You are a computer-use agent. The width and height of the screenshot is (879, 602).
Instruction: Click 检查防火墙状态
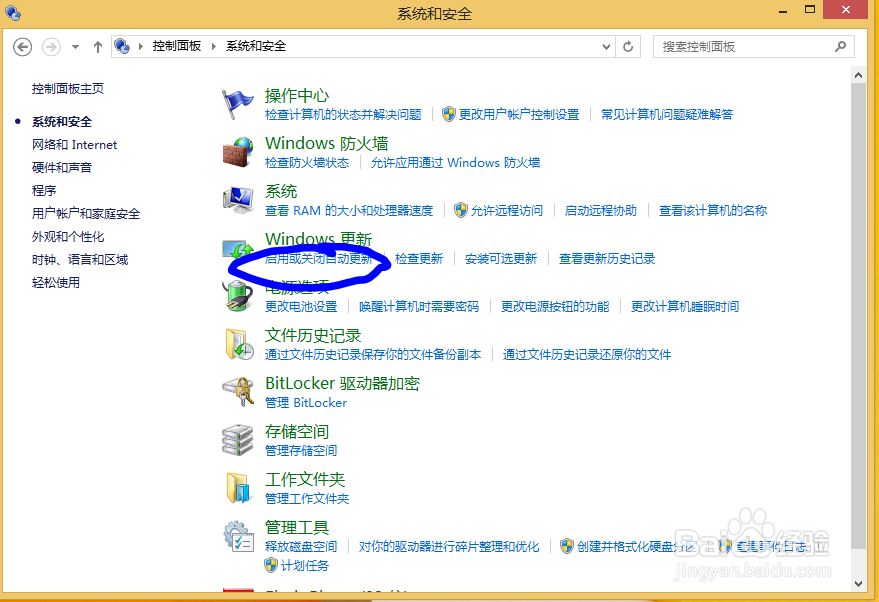click(307, 163)
